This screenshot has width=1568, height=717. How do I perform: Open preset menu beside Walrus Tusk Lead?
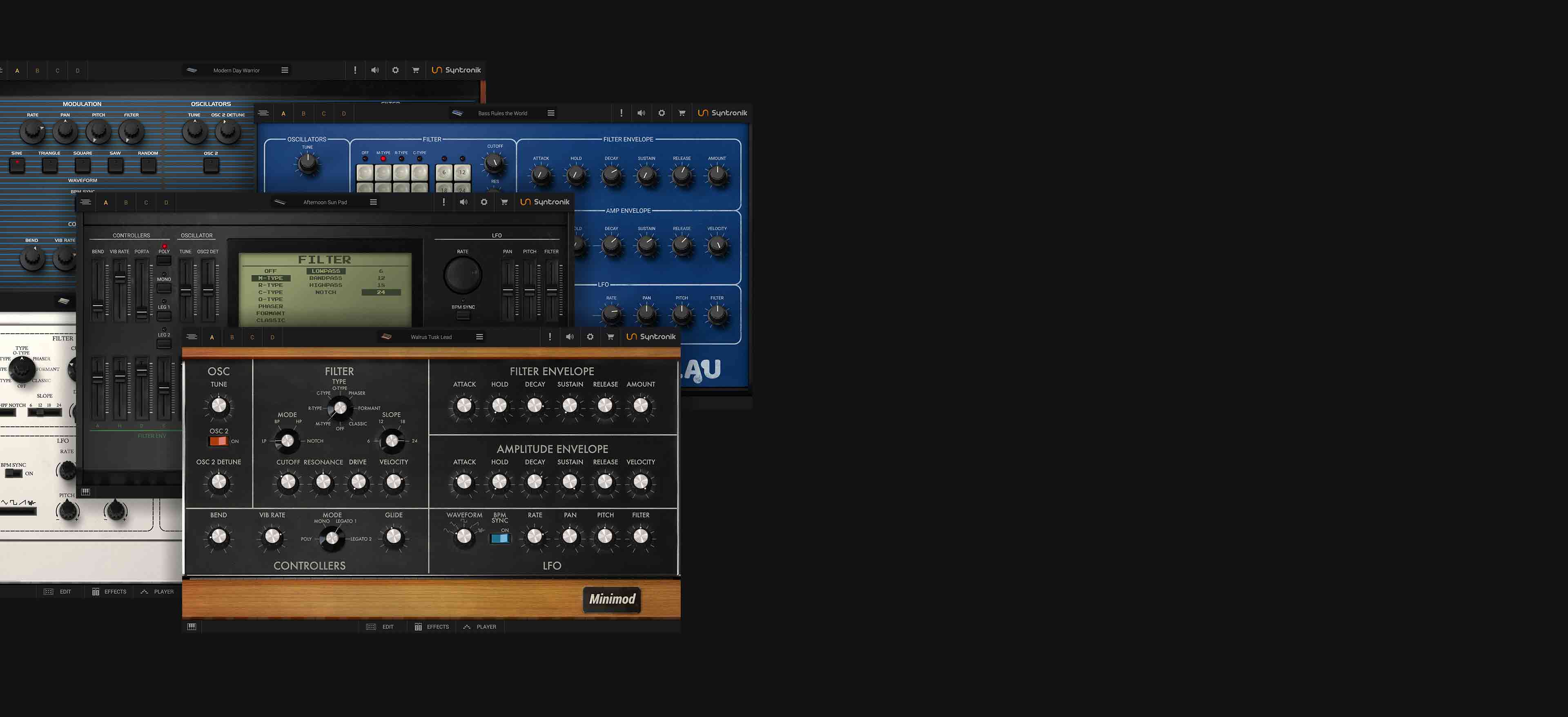[480, 336]
